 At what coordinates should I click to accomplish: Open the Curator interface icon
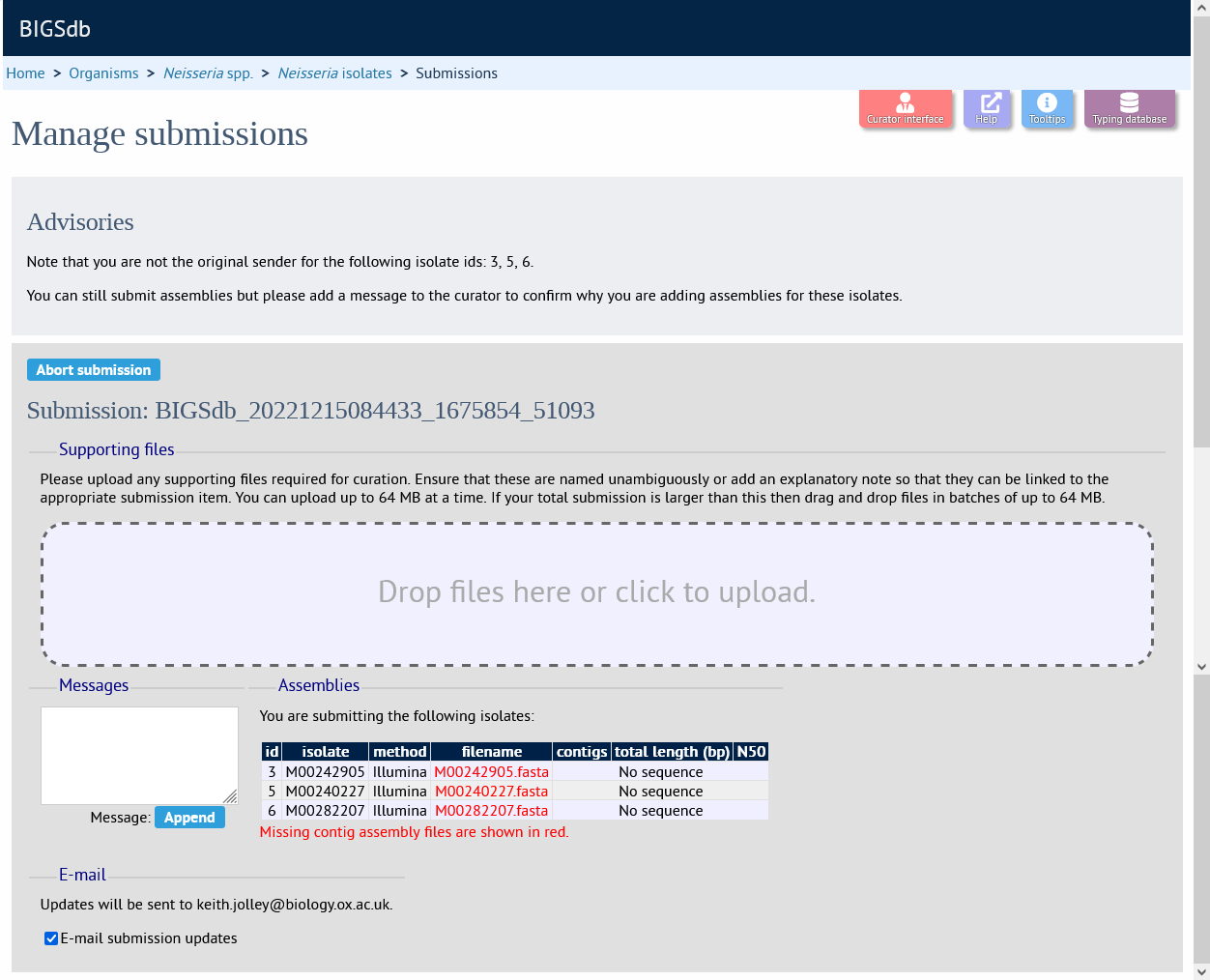pos(906,107)
